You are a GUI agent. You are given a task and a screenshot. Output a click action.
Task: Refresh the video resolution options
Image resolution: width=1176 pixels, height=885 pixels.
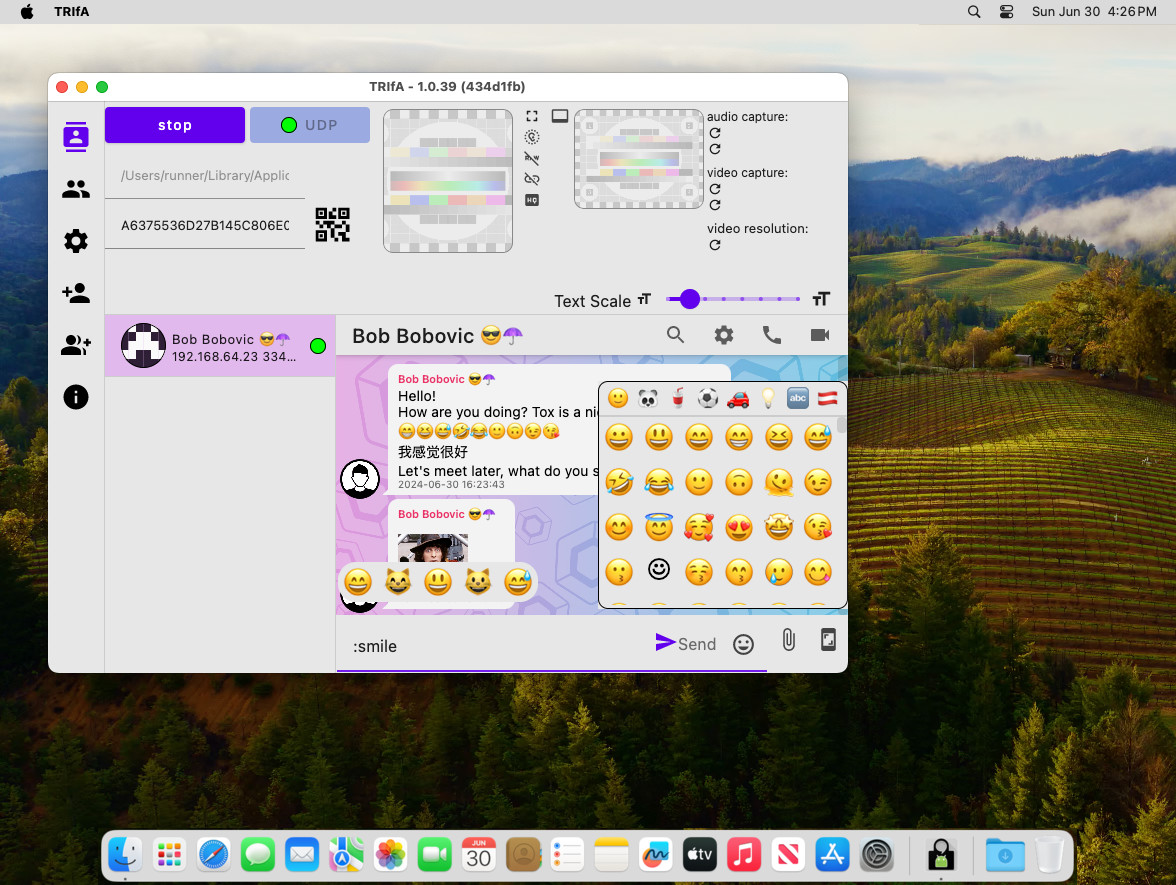(x=715, y=245)
